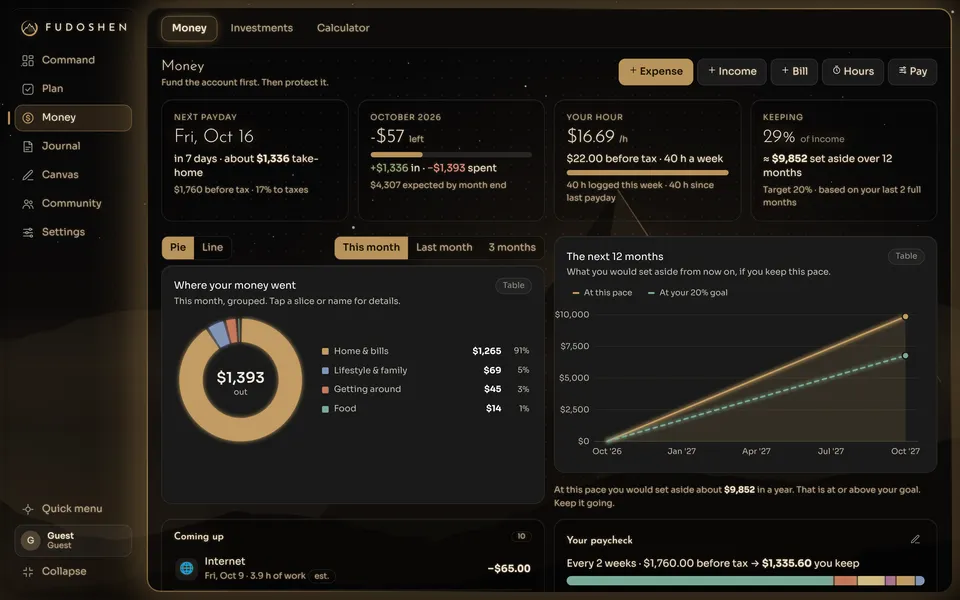The height and width of the screenshot is (600, 960).
Task: Click the Getting around legend name
Action: 367,389
